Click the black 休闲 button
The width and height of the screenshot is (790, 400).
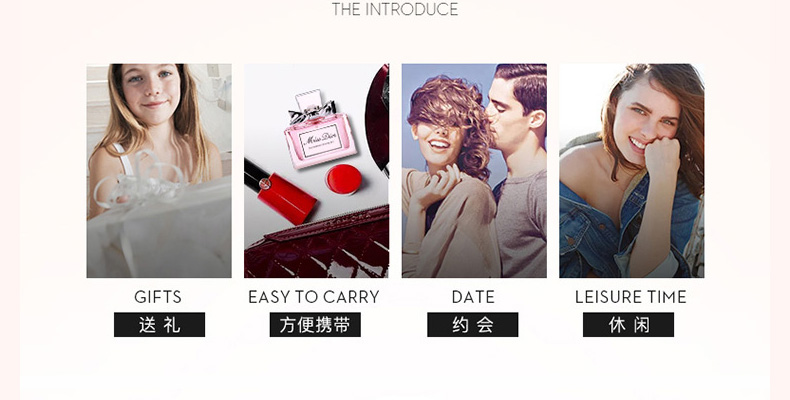point(628,324)
